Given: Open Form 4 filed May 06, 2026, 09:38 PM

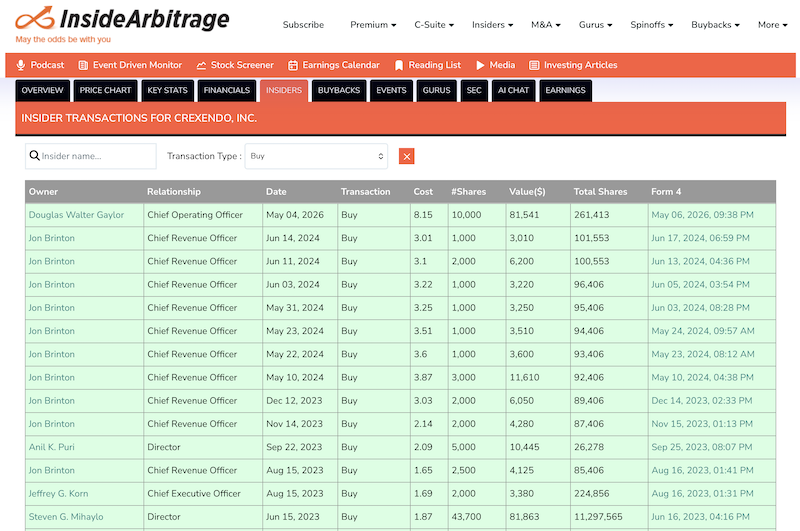Looking at the screenshot, I should coord(702,215).
